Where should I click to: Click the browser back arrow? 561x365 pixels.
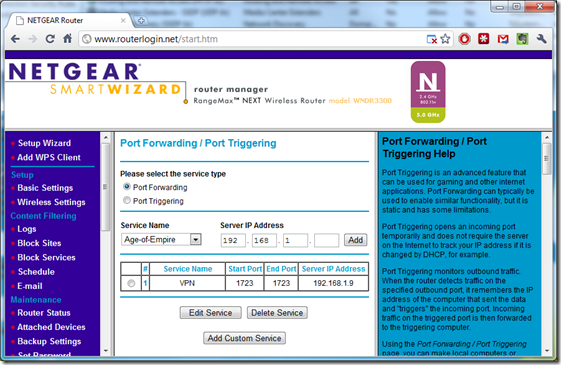point(15,39)
